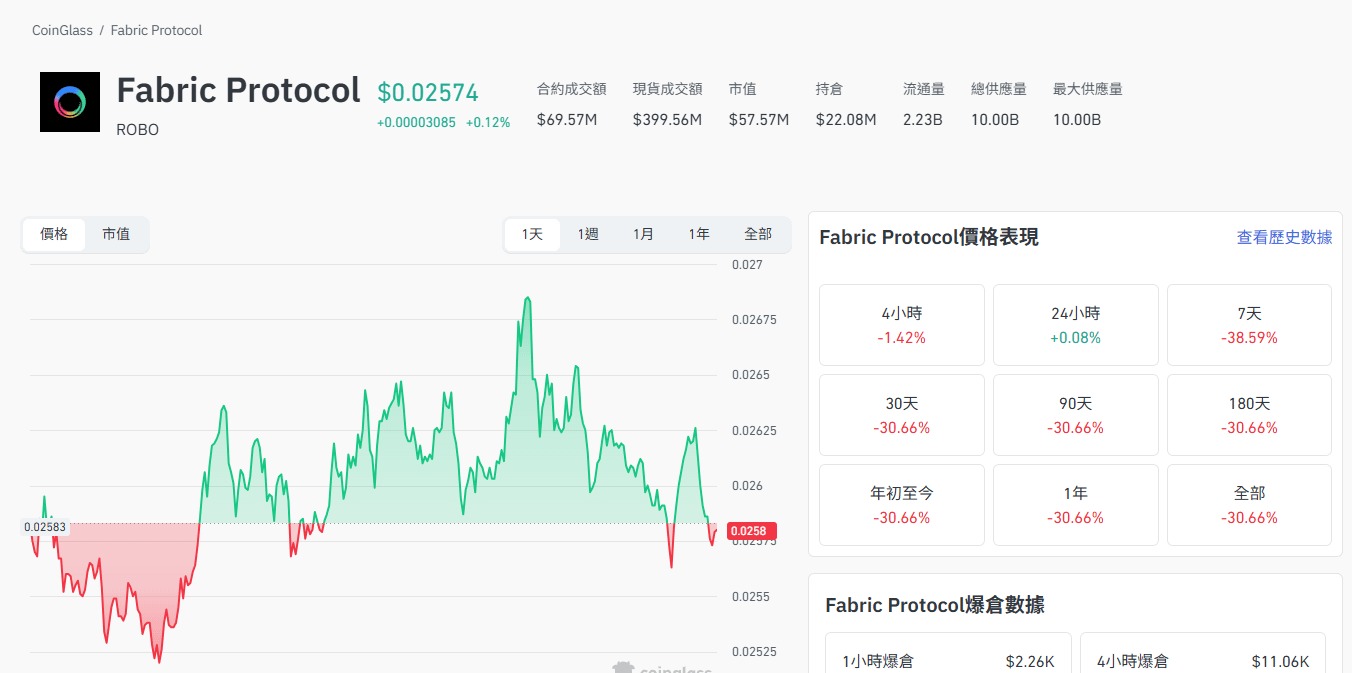Click the 市值 value $57.57M
The image size is (1352, 673).
coord(759,120)
